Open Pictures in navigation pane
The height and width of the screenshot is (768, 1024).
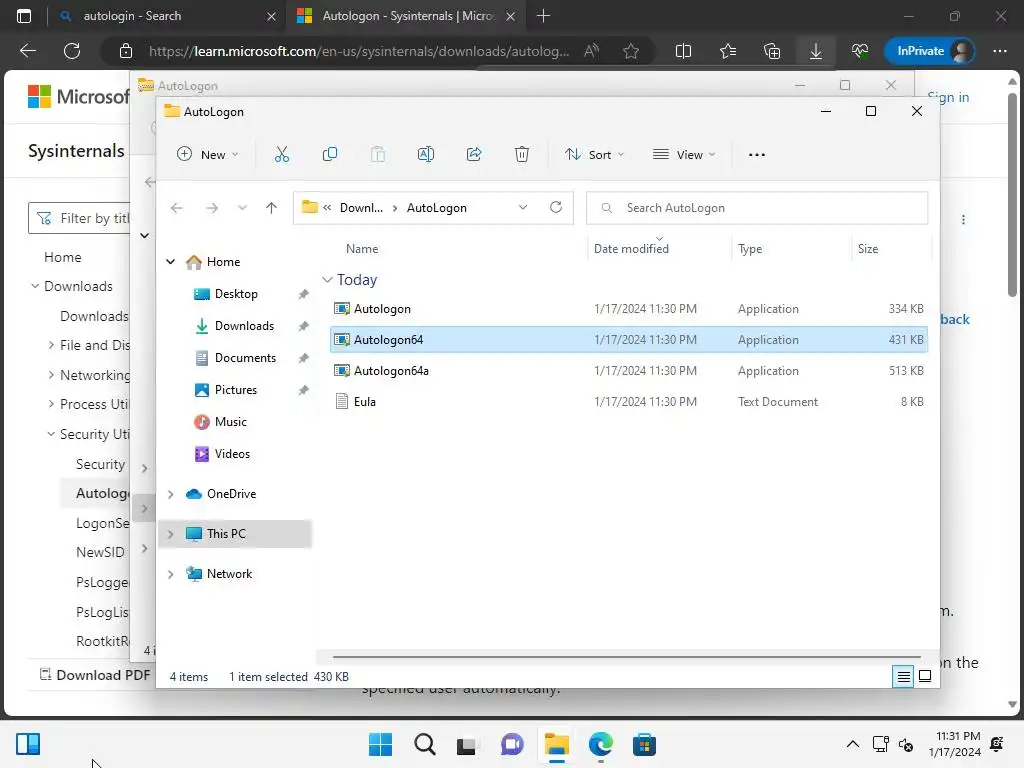click(235, 390)
